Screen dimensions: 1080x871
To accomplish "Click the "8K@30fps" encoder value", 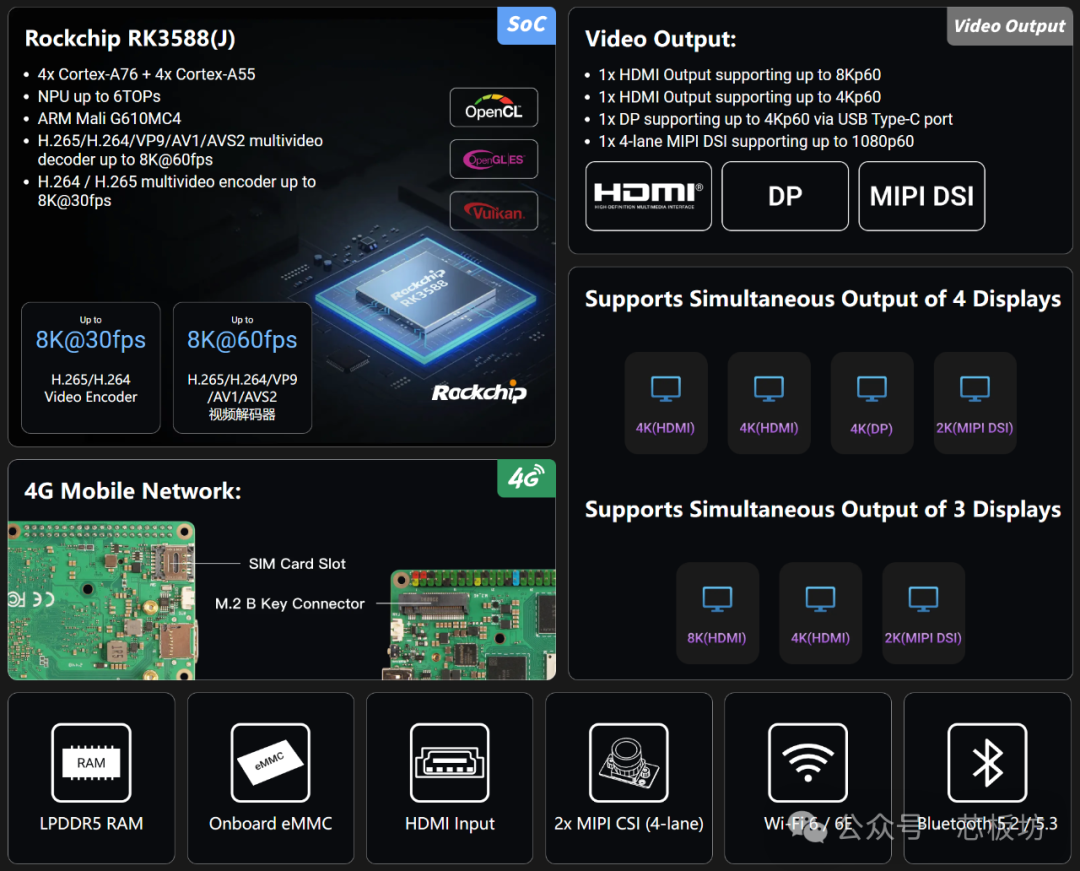I will pyautogui.click(x=91, y=340).
